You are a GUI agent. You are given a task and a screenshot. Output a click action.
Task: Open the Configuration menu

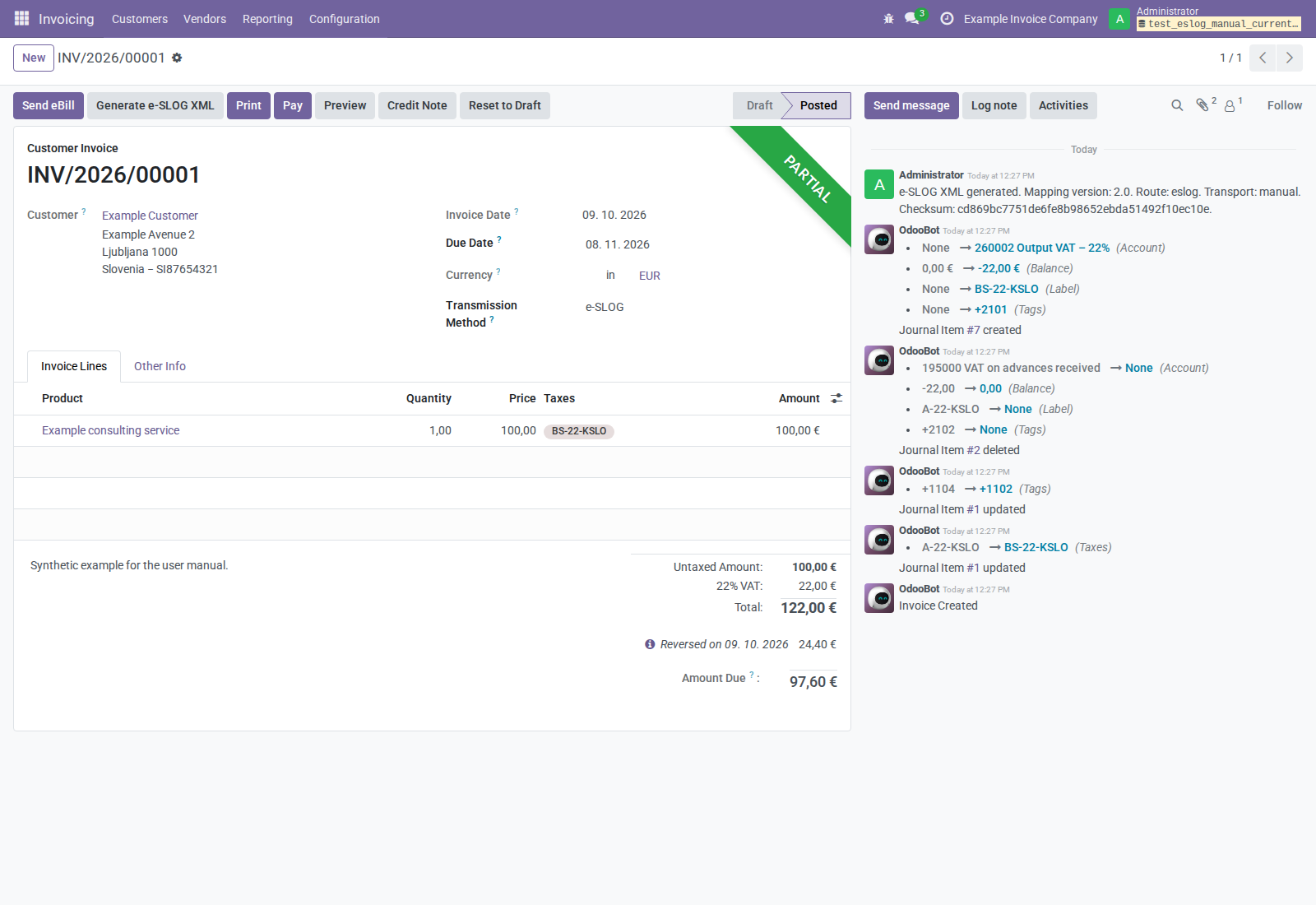[345, 19]
